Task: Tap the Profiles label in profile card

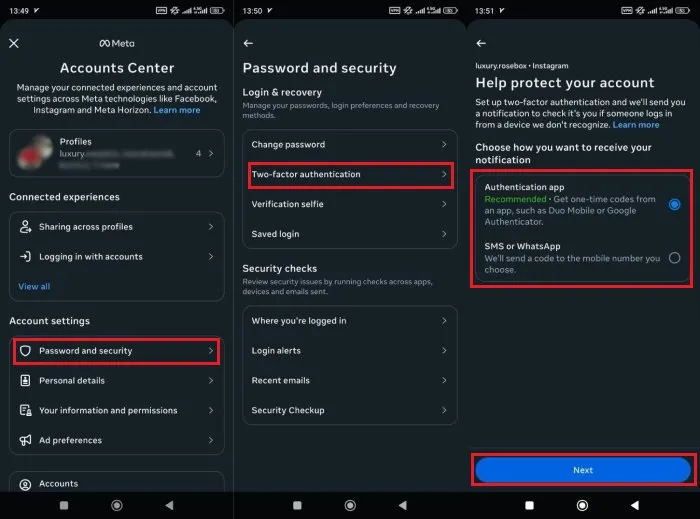Action: (75, 141)
